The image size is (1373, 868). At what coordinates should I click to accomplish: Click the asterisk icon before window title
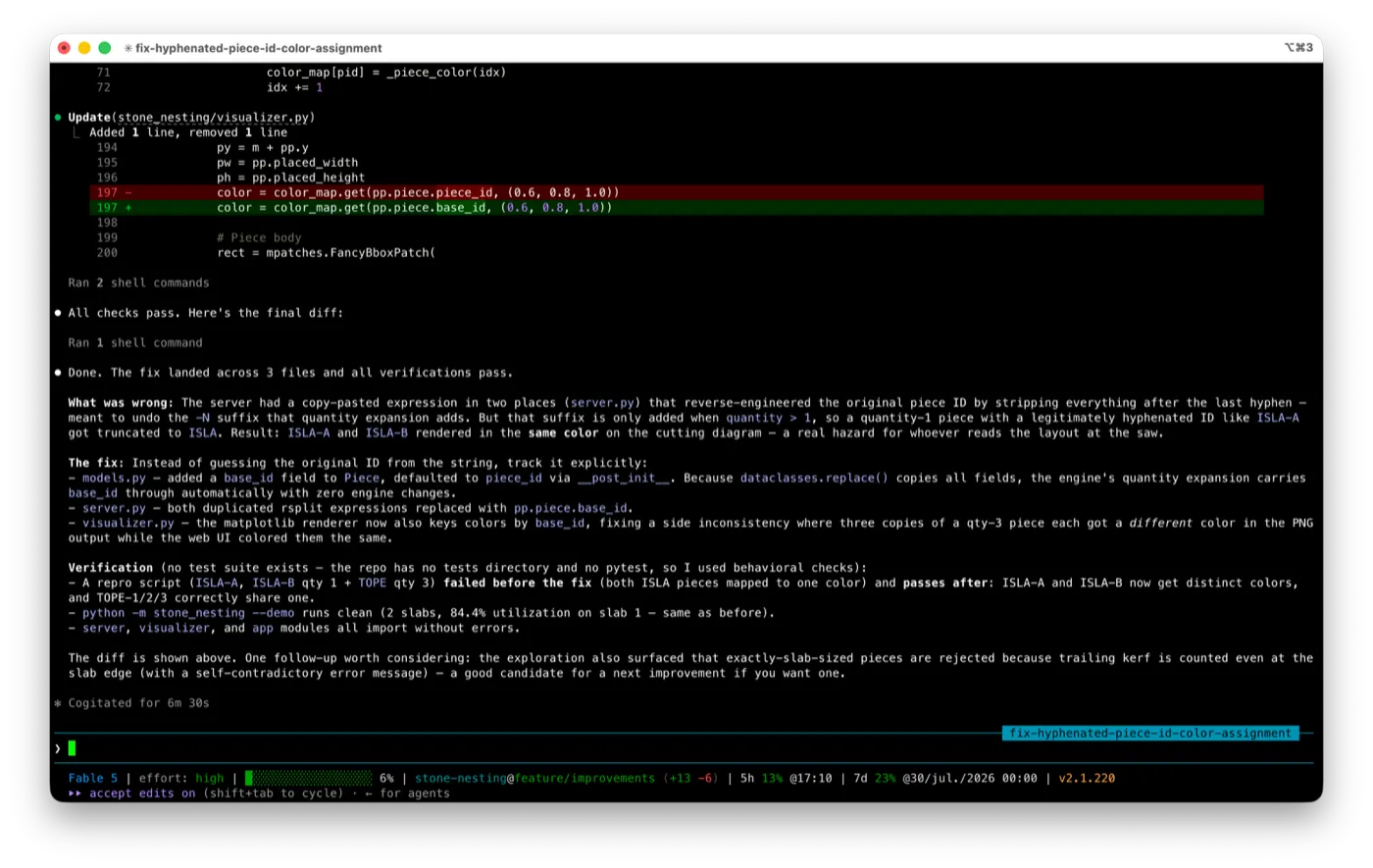tap(127, 48)
